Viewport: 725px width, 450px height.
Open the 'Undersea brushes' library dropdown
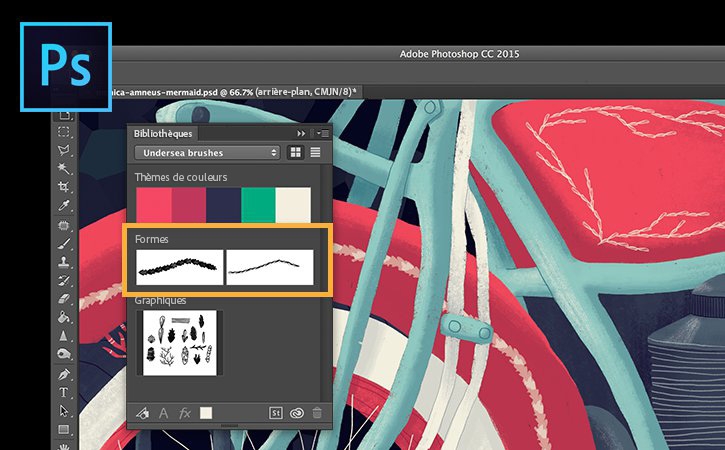pos(207,153)
